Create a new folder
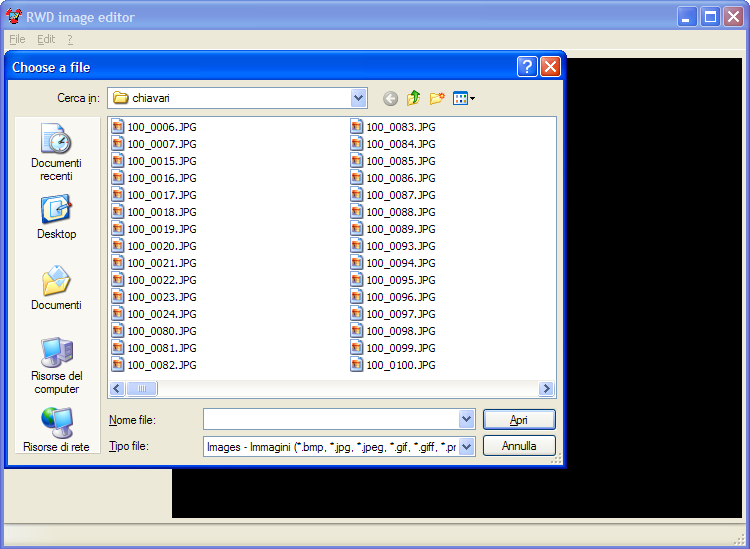Viewport: 750px width, 549px height. (437, 98)
